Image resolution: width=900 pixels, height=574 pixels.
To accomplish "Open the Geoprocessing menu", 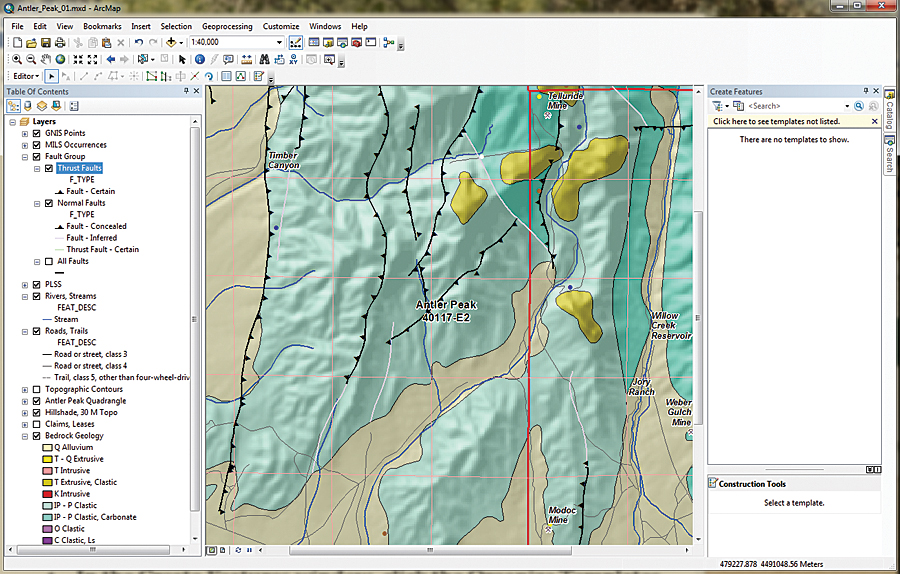I will pos(228,26).
